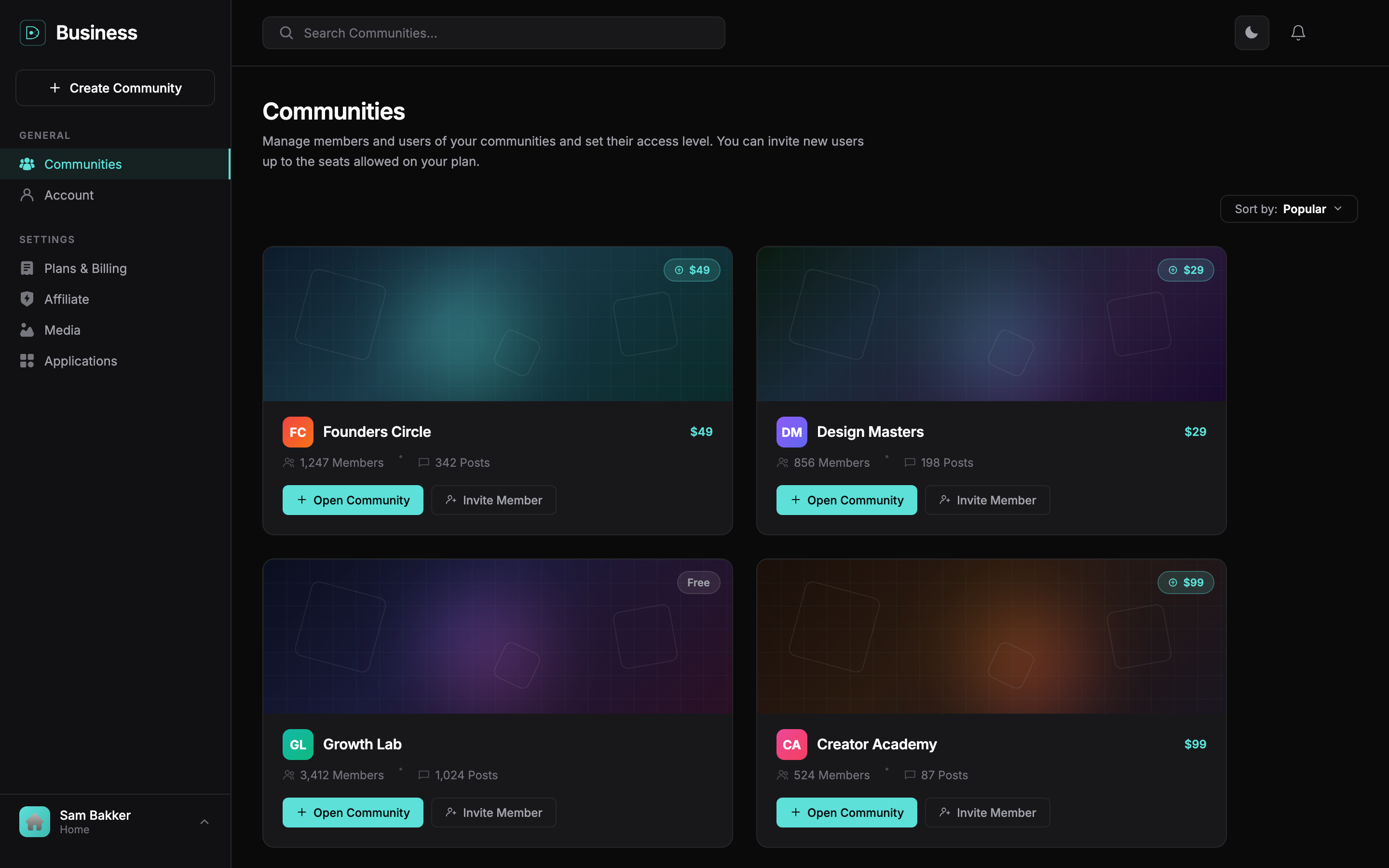Select the GENERAL section label

pos(45,136)
